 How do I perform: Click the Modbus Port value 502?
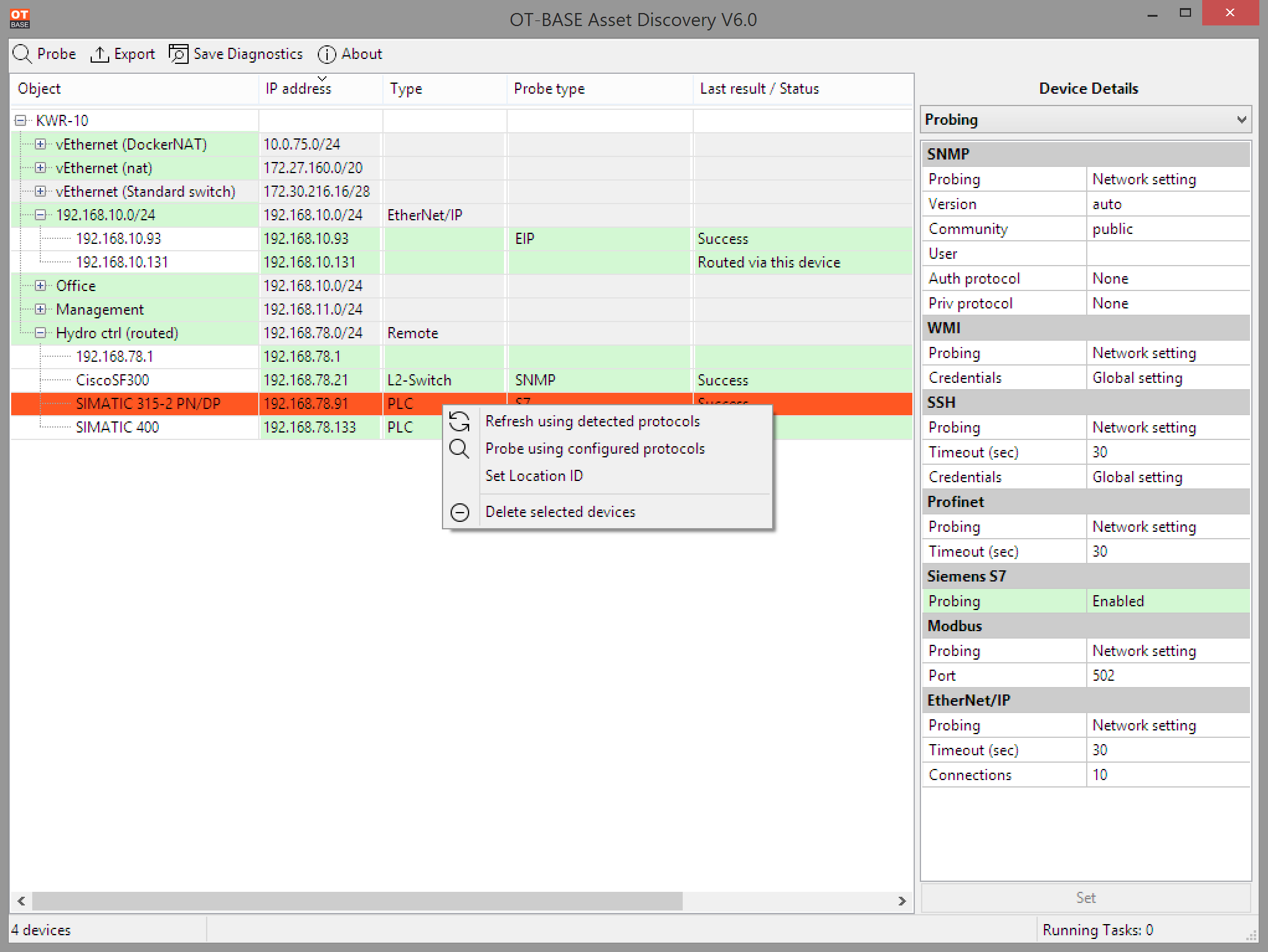(x=1168, y=676)
